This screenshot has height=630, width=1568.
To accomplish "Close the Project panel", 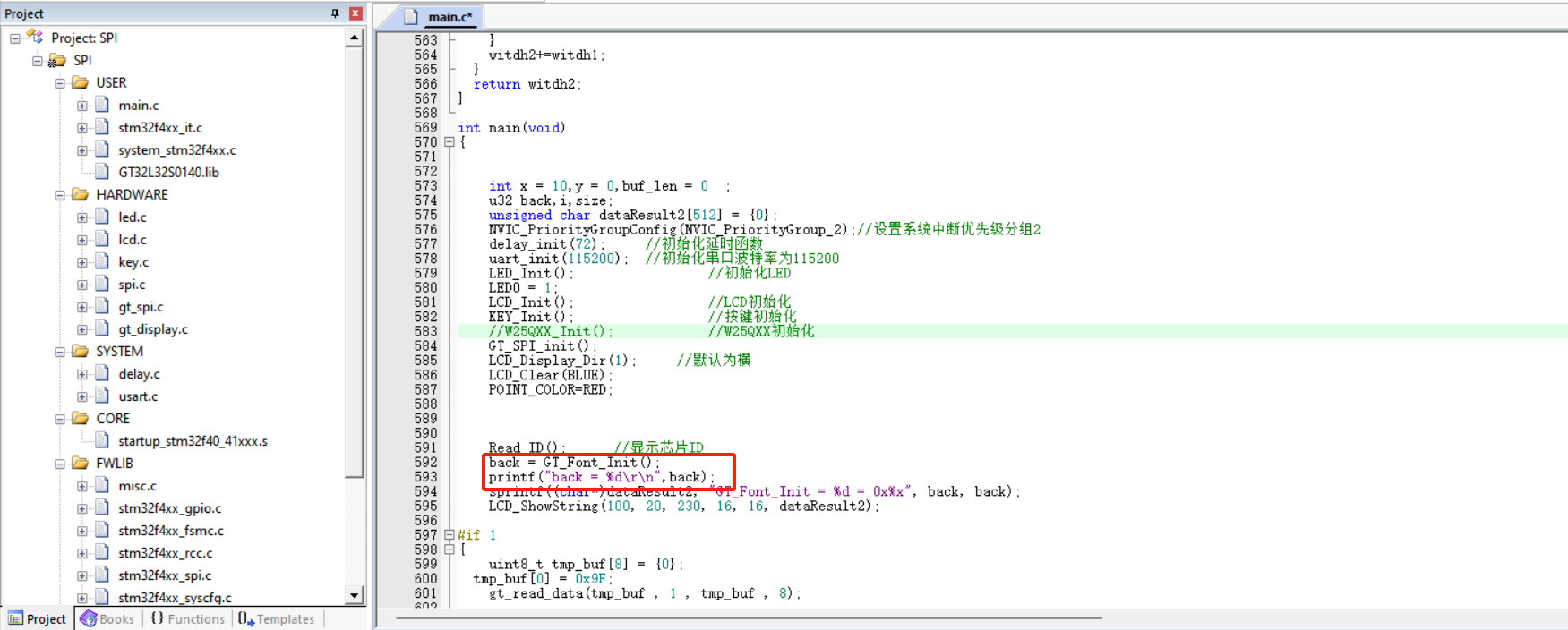I will 356,13.
